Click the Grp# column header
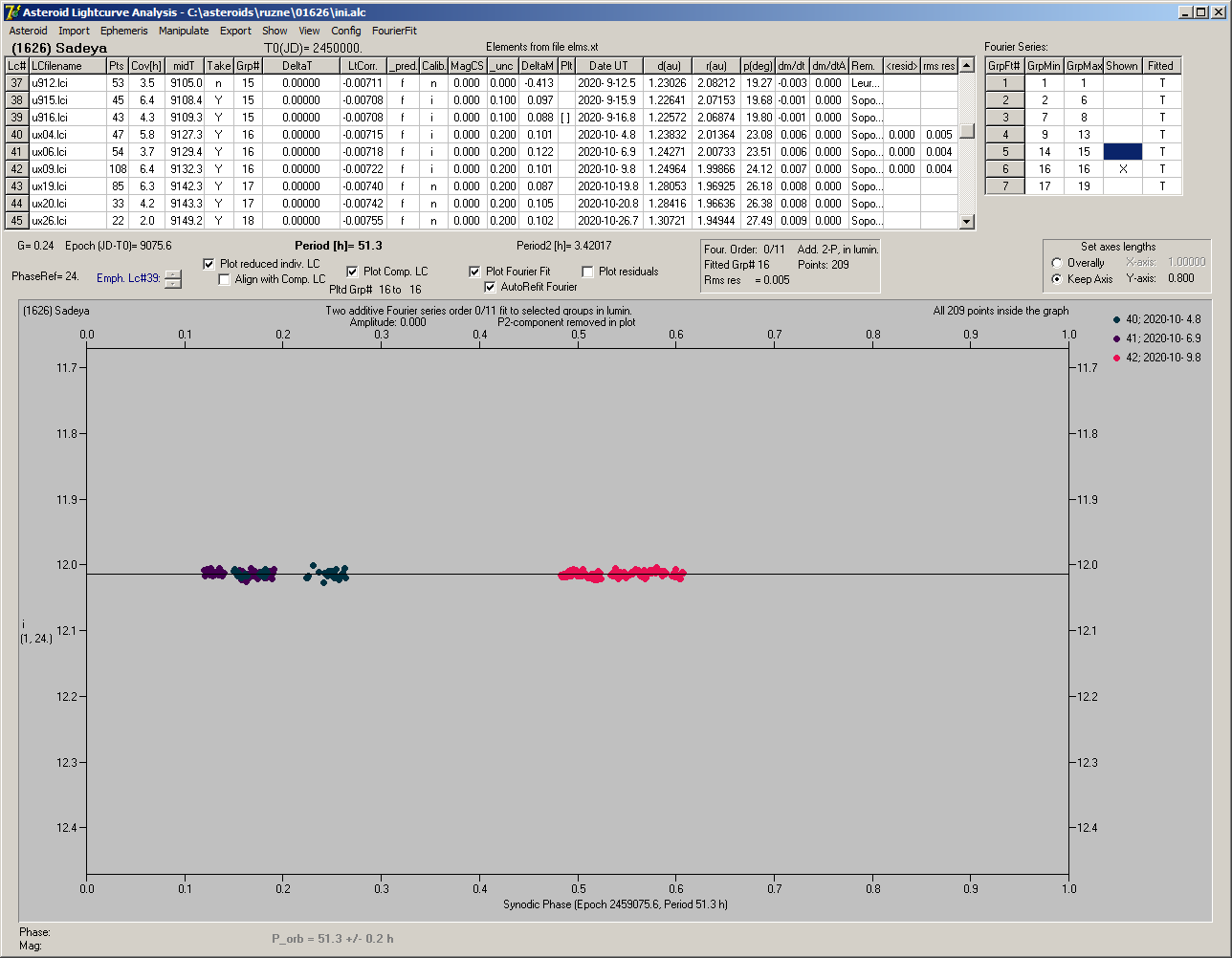1232x958 pixels. pos(248,66)
